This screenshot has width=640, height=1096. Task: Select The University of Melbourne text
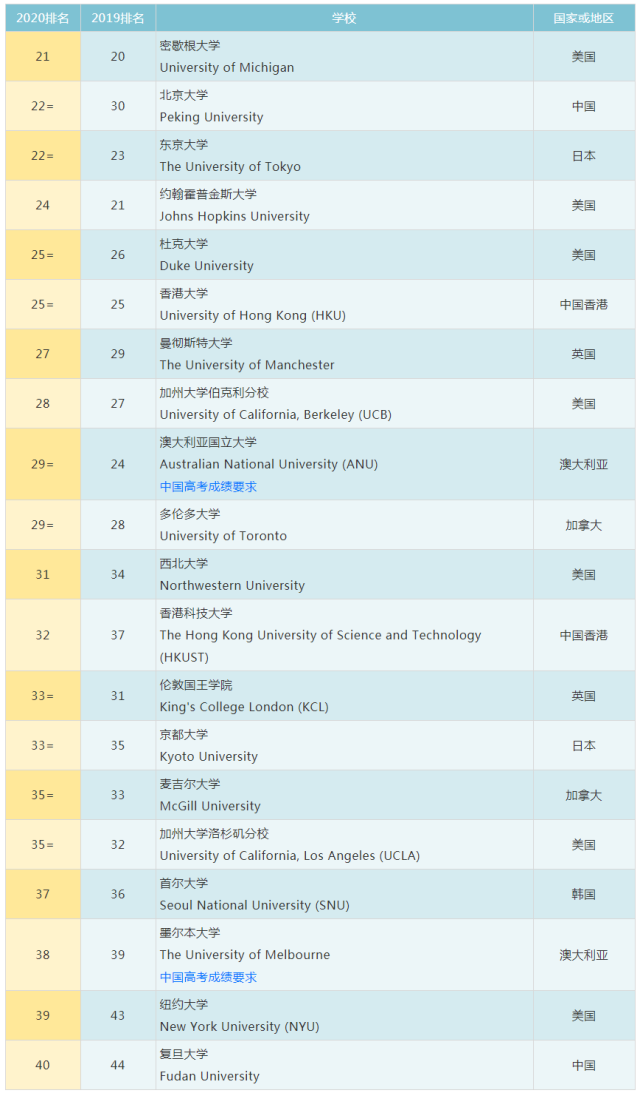pos(245,955)
